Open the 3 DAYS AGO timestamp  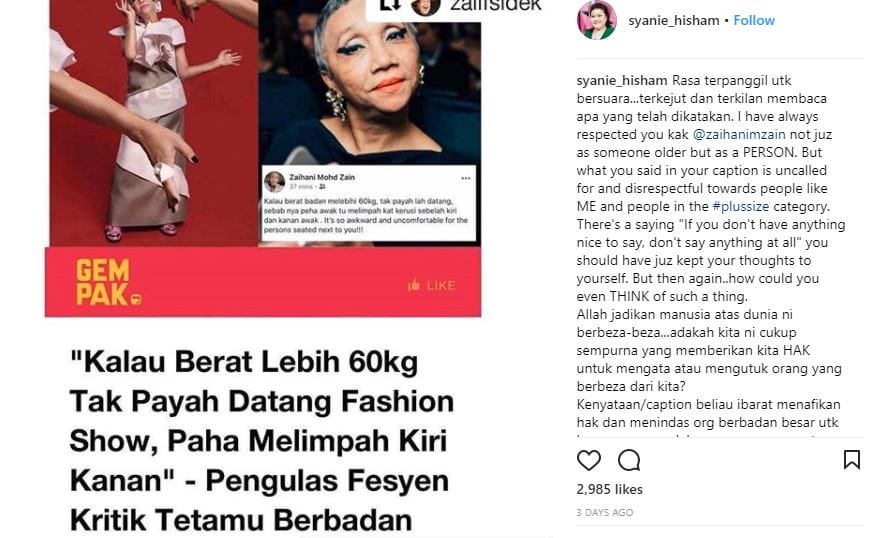coord(605,512)
